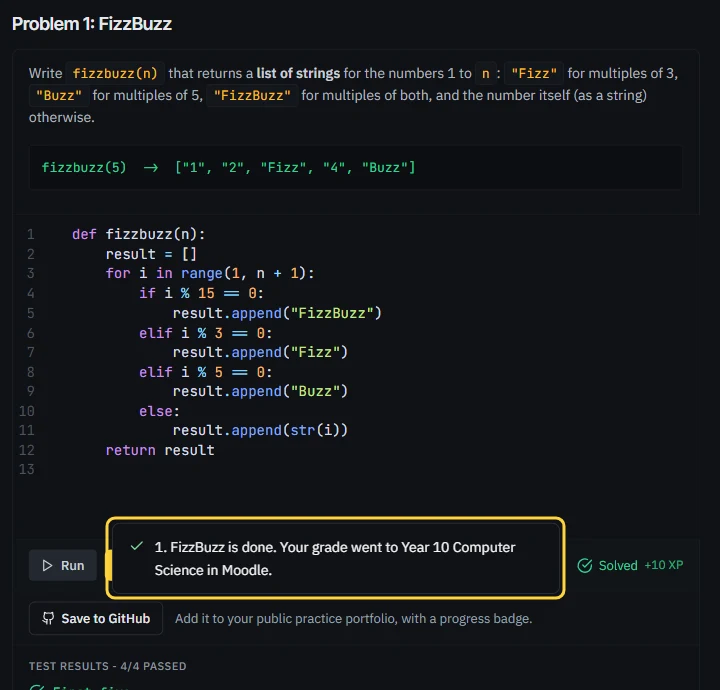720x690 pixels.
Task: Click the FizzBuzz done notification message
Action: point(335,558)
